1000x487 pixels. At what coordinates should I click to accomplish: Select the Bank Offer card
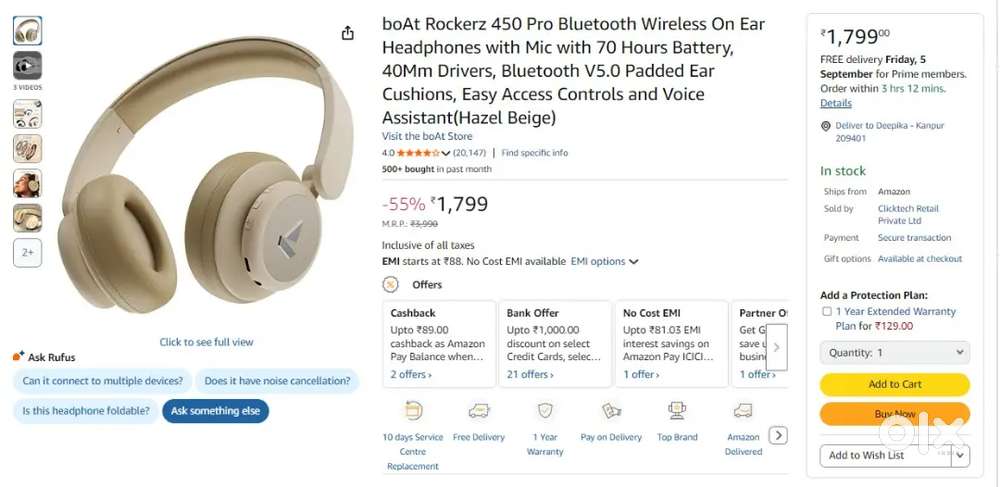click(x=555, y=344)
